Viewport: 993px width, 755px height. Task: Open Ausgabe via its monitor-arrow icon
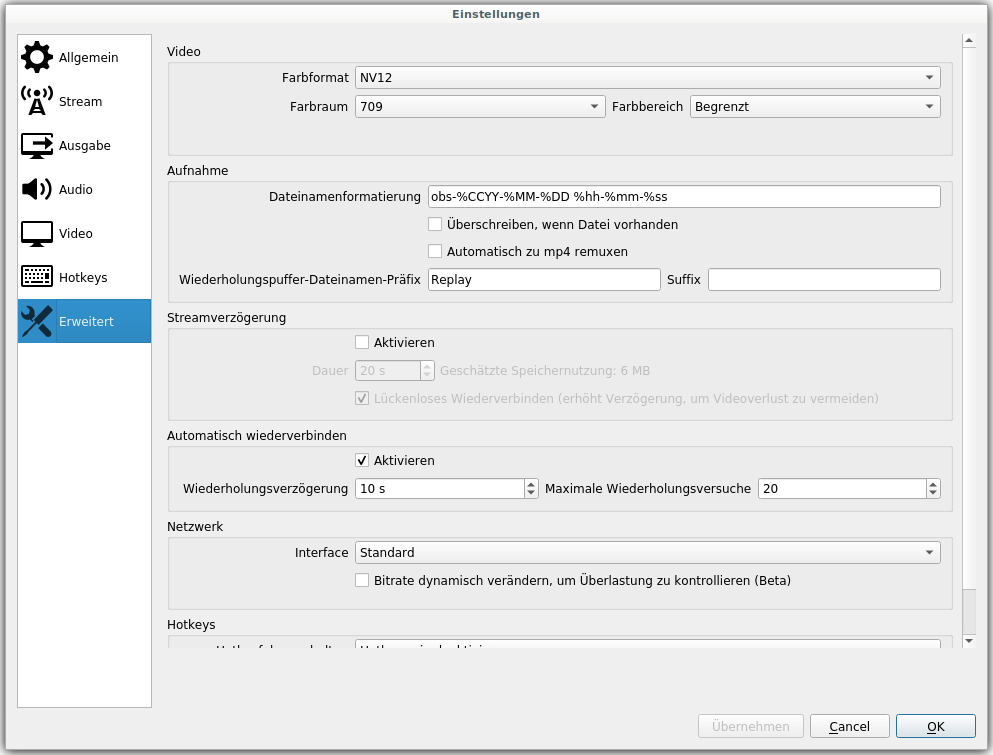[x=37, y=146]
